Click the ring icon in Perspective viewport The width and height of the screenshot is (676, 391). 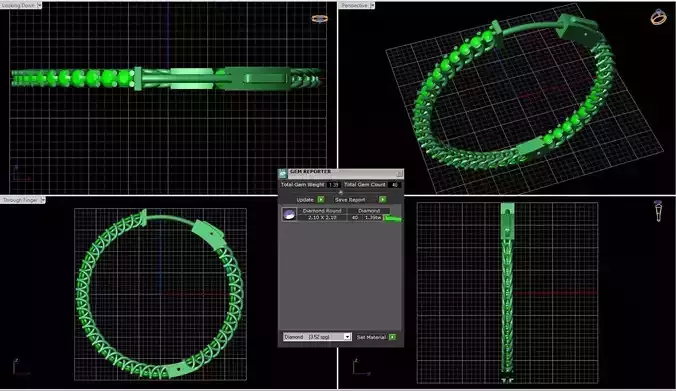(659, 17)
